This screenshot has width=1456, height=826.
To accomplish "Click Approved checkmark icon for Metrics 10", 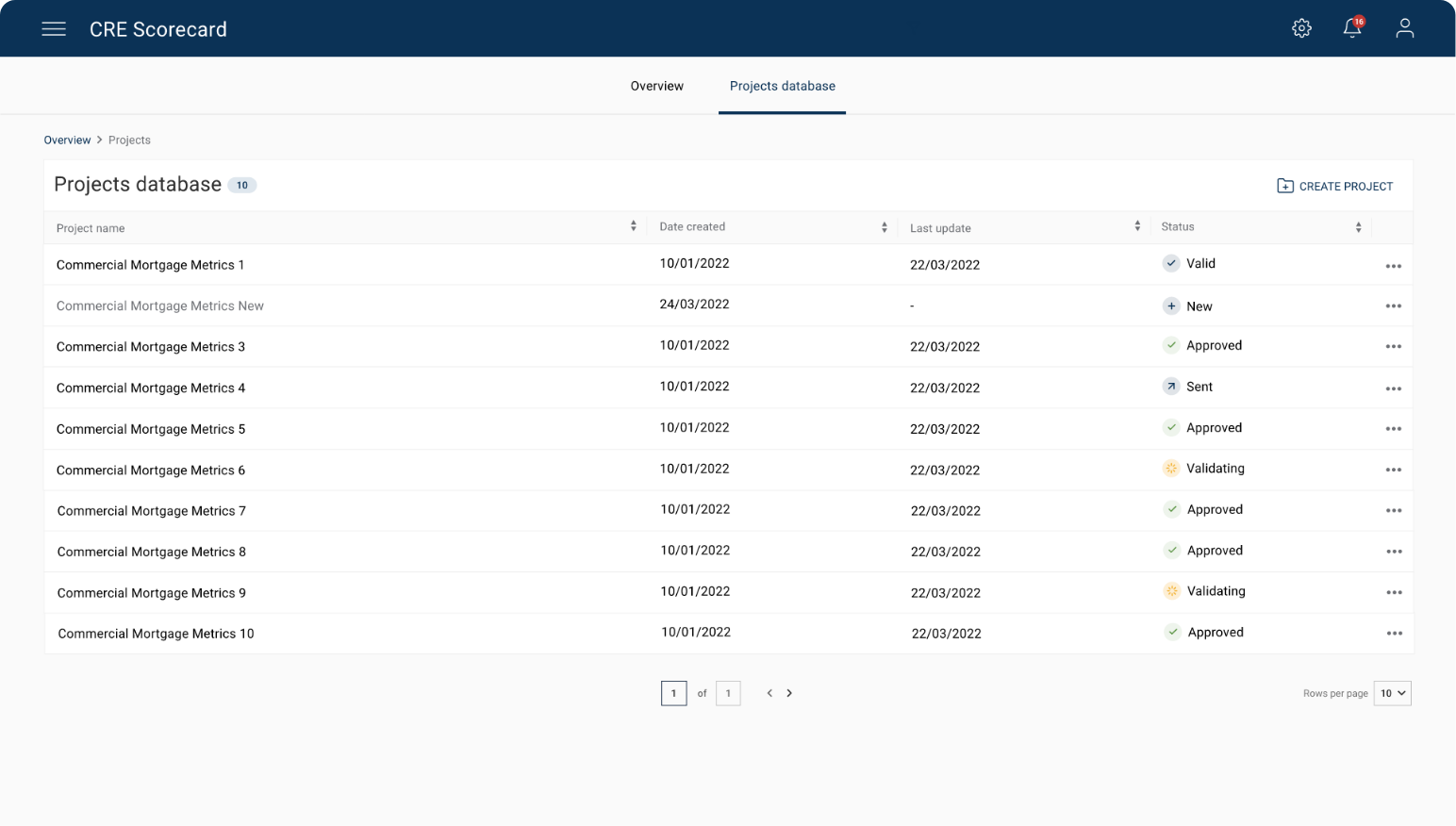I will [x=1172, y=633].
